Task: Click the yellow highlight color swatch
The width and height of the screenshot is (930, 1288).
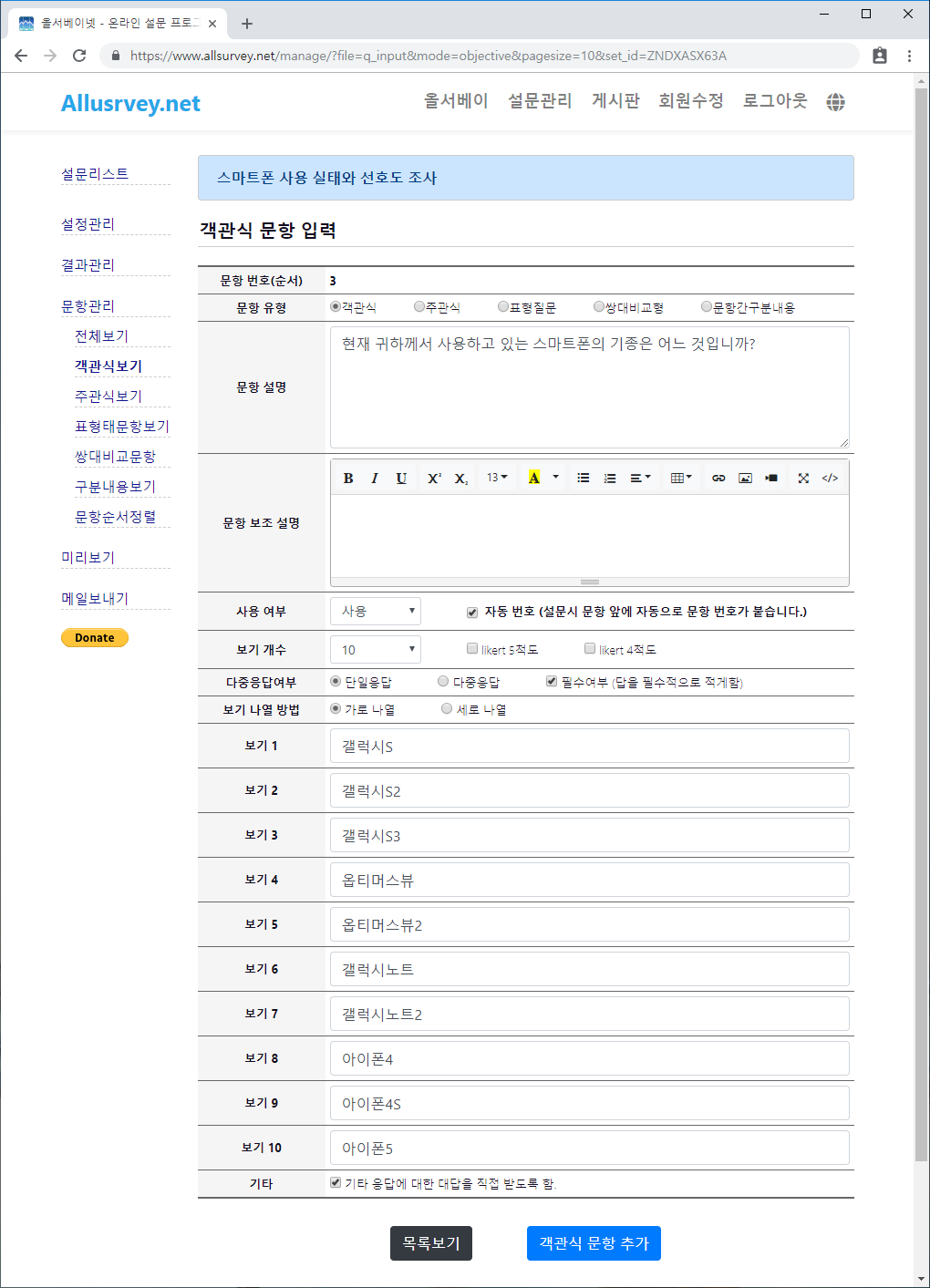Action: 534,478
